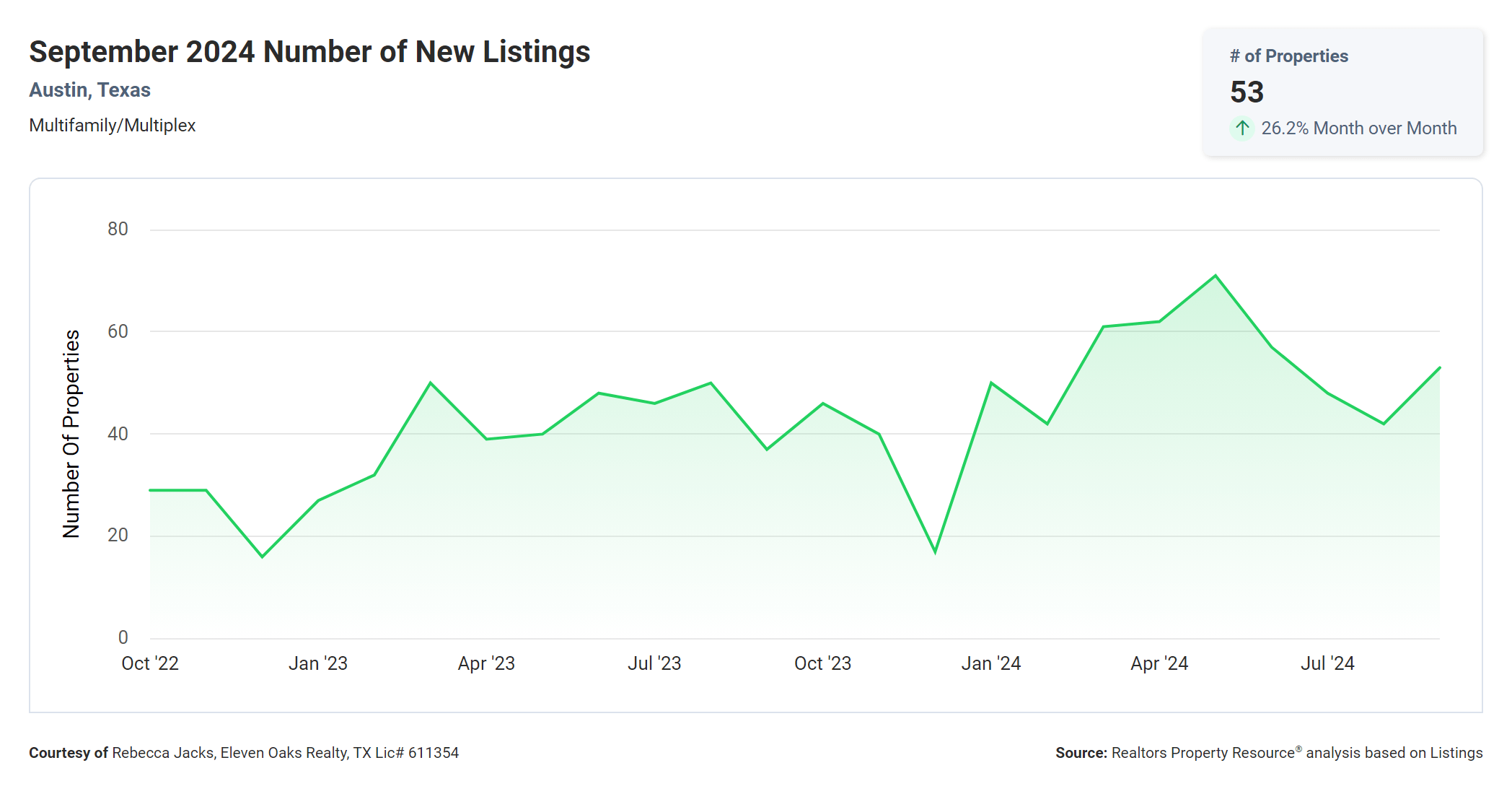Viewport: 1512px width, 794px height.
Task: Click the '# of Properties' card heading
Action: pyautogui.click(x=1288, y=56)
